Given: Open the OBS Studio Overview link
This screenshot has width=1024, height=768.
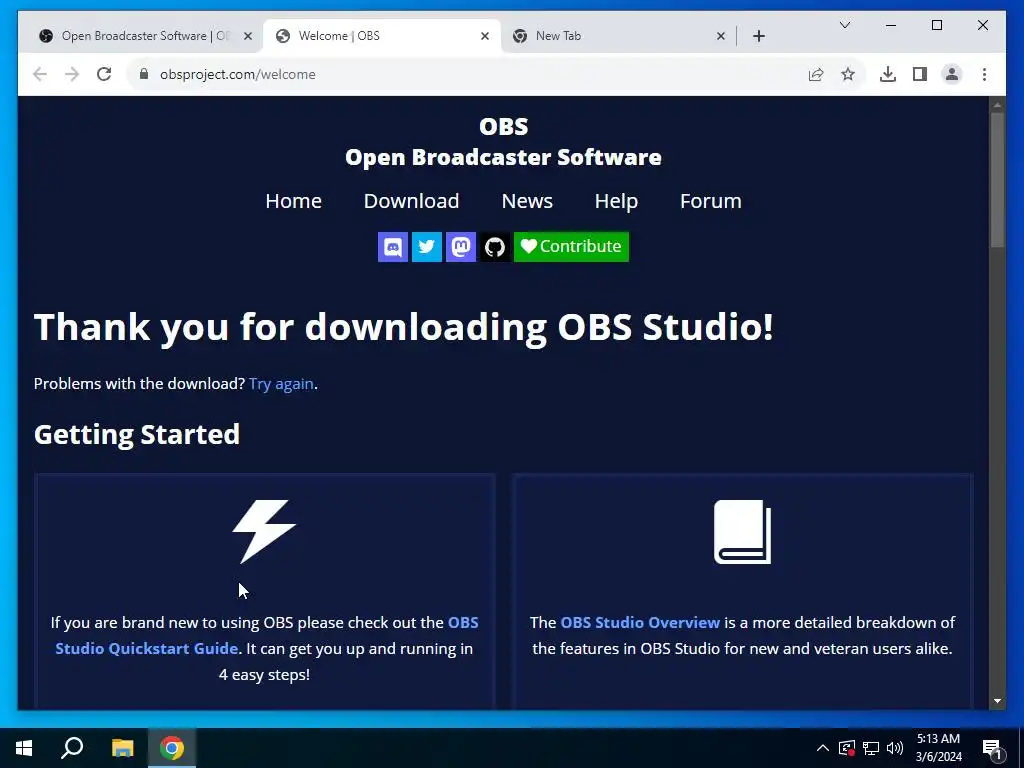Looking at the screenshot, I should pos(640,622).
